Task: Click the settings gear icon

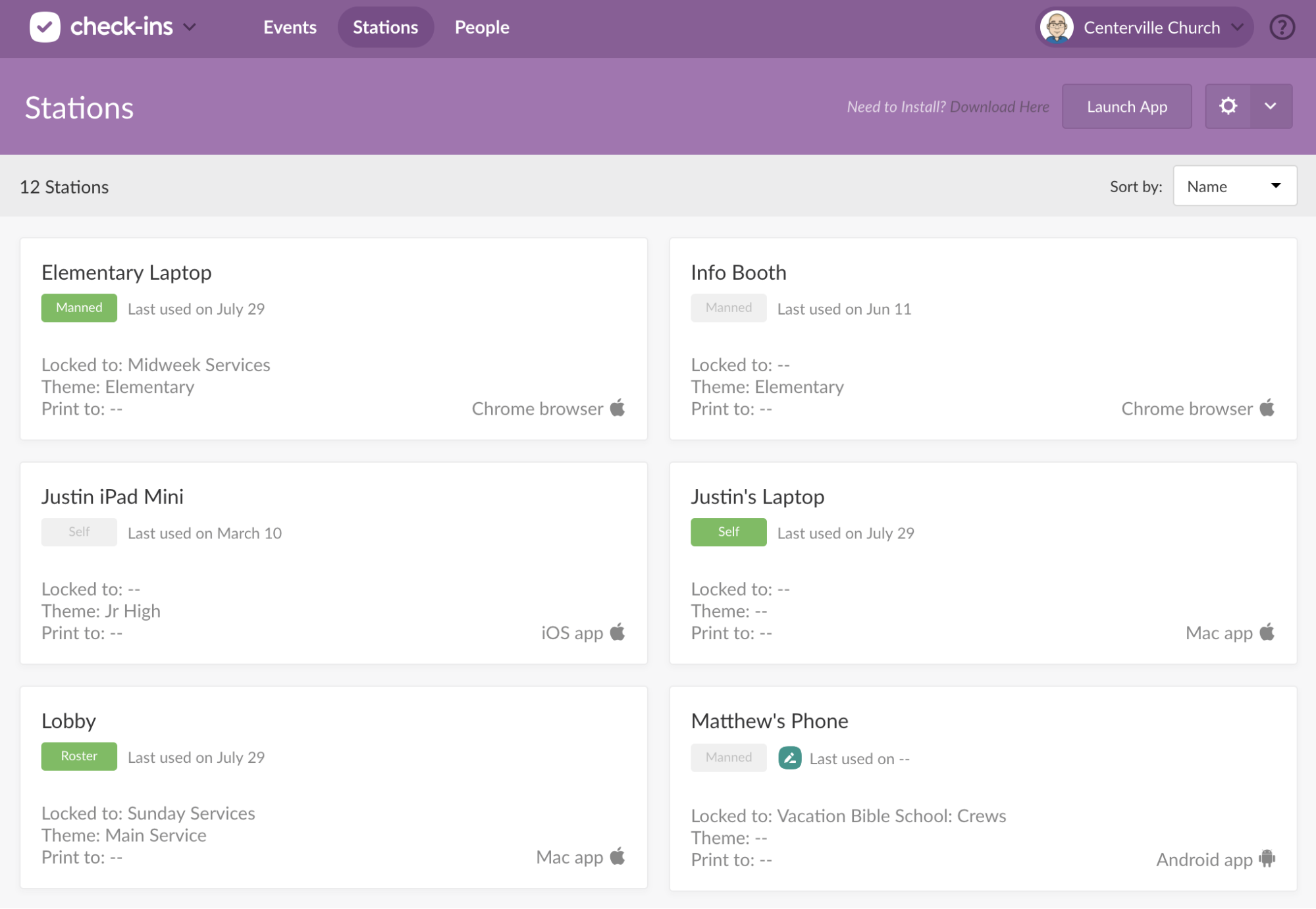Action: 1228,106
